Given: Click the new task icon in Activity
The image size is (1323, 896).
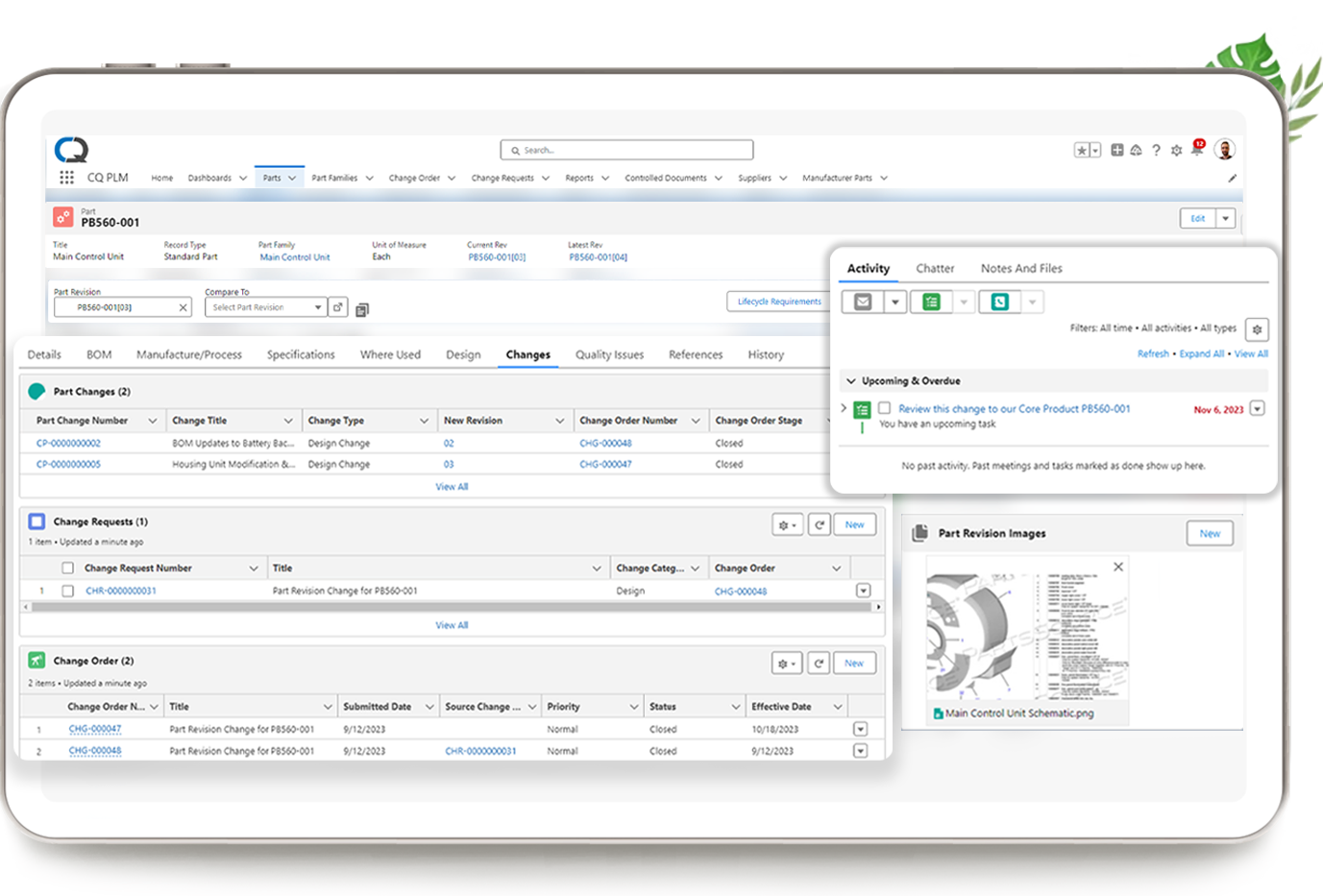Looking at the screenshot, I should point(931,303).
